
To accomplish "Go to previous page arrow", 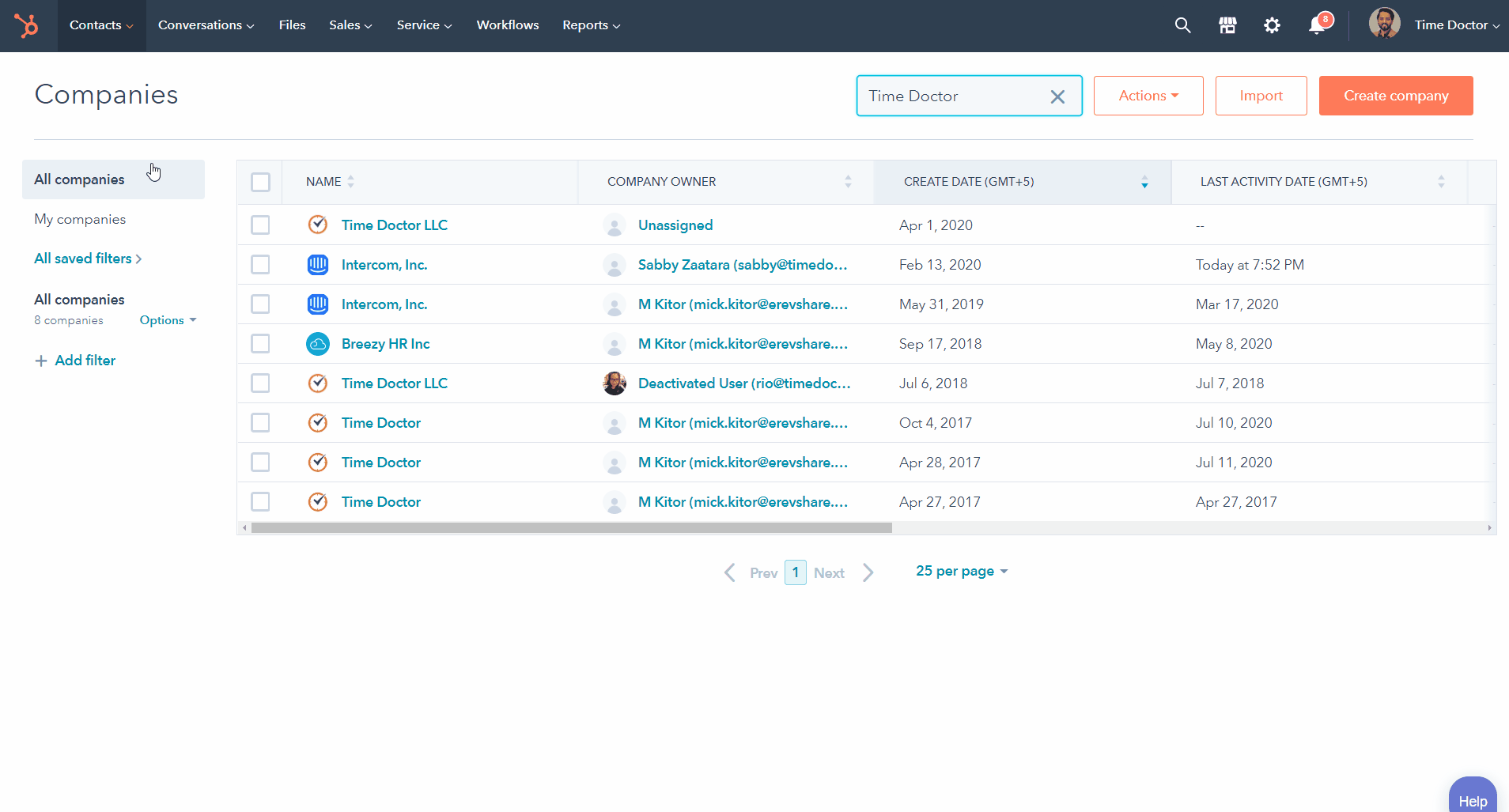I will coord(730,572).
